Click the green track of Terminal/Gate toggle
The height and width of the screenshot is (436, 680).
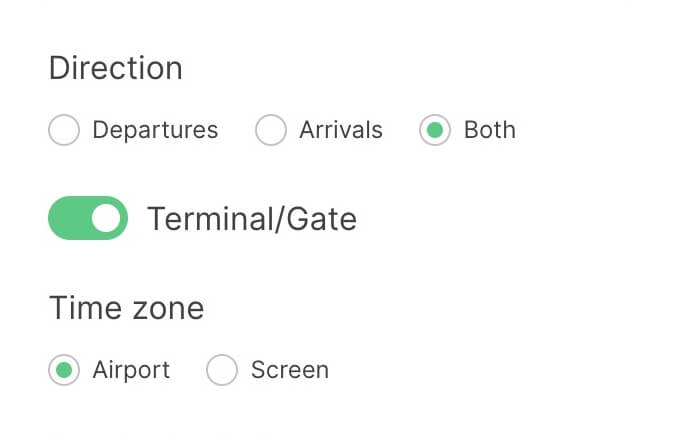point(68,218)
